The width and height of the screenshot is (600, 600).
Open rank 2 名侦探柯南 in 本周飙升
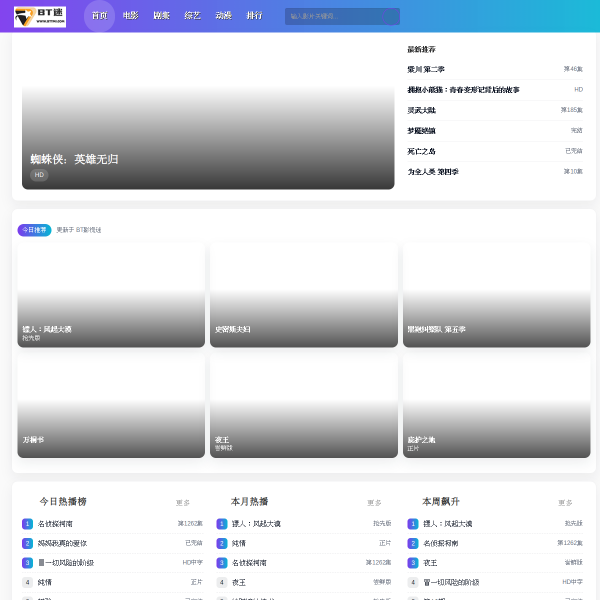tap(495, 543)
